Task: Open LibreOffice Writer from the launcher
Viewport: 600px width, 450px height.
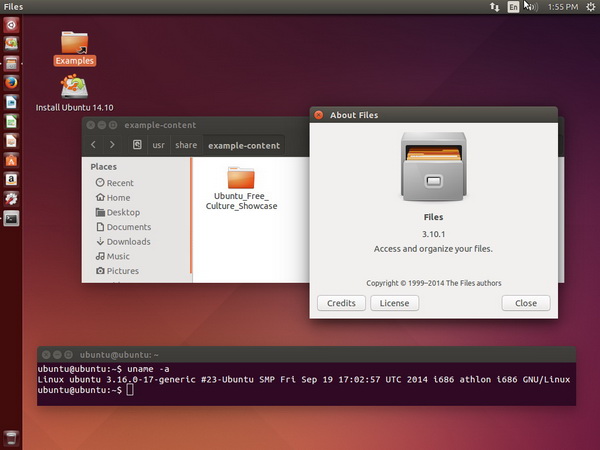Action: 11,101
